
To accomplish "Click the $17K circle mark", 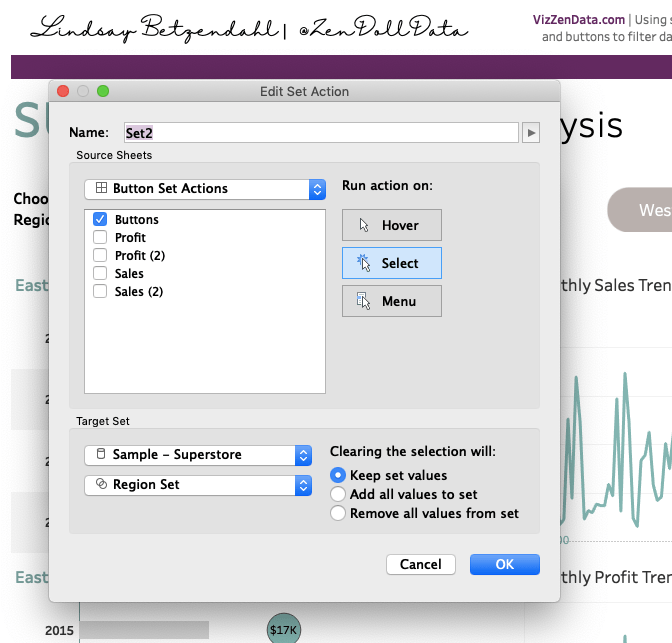I will coord(284,629).
